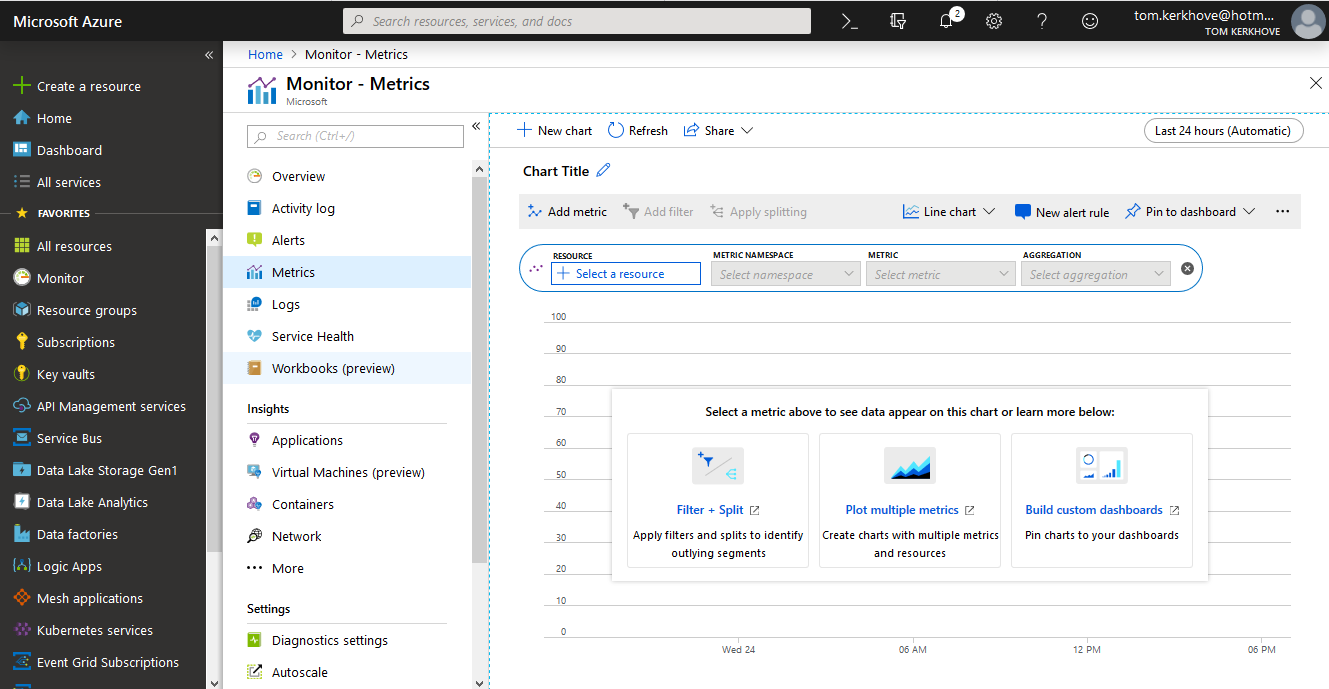Screen dimensions: 1329x689
Task: Open Applications under Insights
Action: [347, 440]
